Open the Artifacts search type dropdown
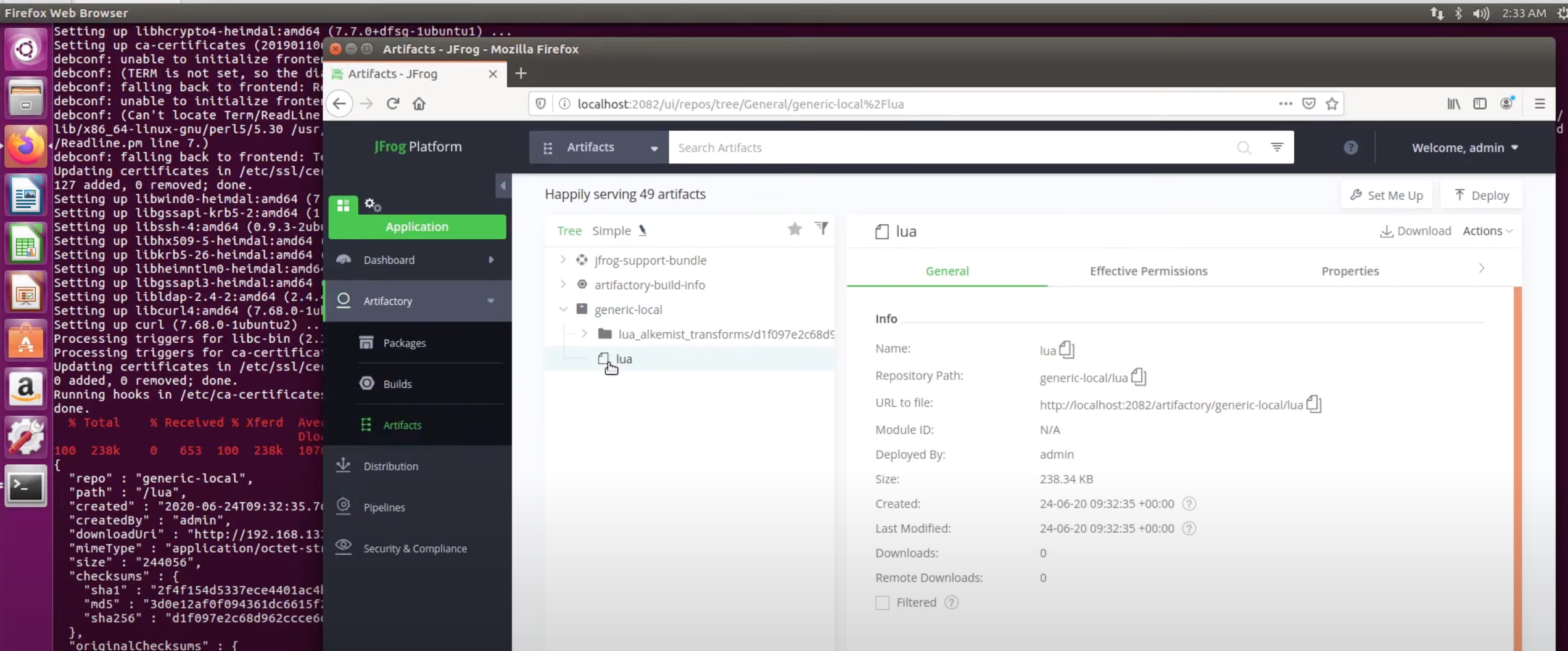This screenshot has width=1568, height=651. click(x=598, y=147)
